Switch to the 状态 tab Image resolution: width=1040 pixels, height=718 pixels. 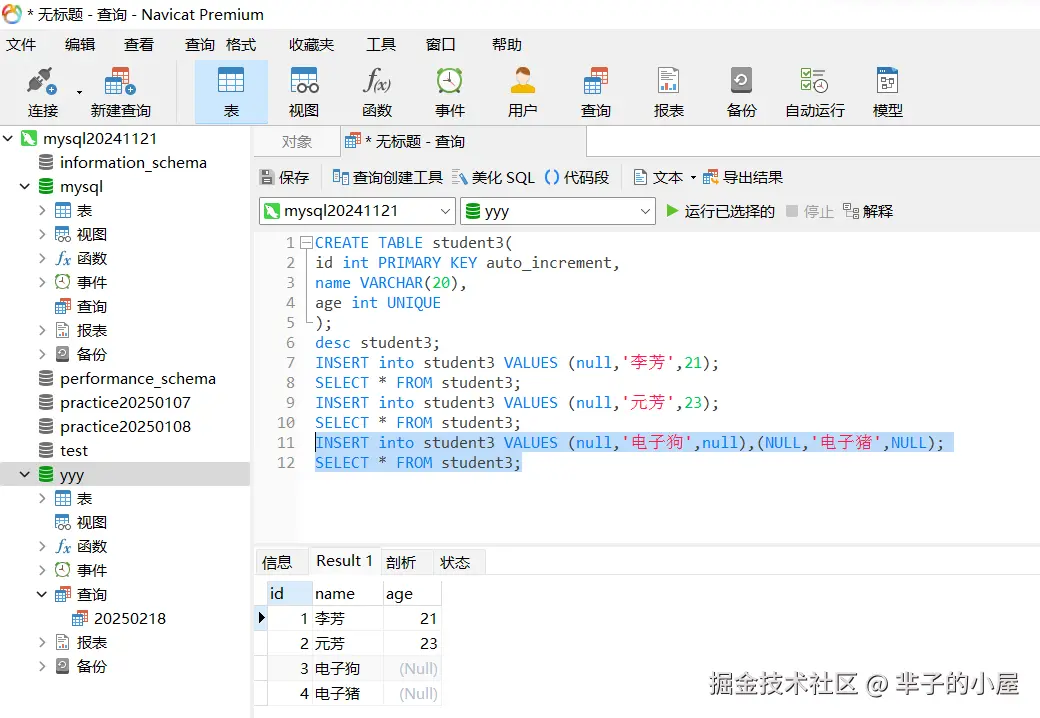click(455, 562)
